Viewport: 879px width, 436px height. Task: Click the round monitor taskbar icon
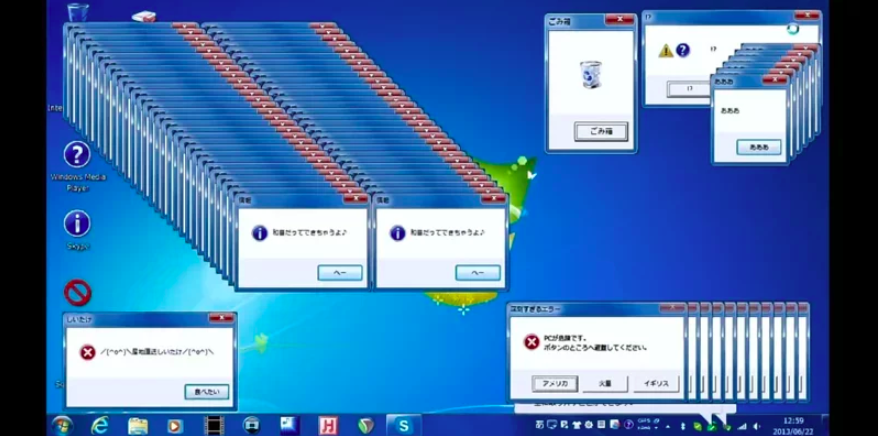252,426
